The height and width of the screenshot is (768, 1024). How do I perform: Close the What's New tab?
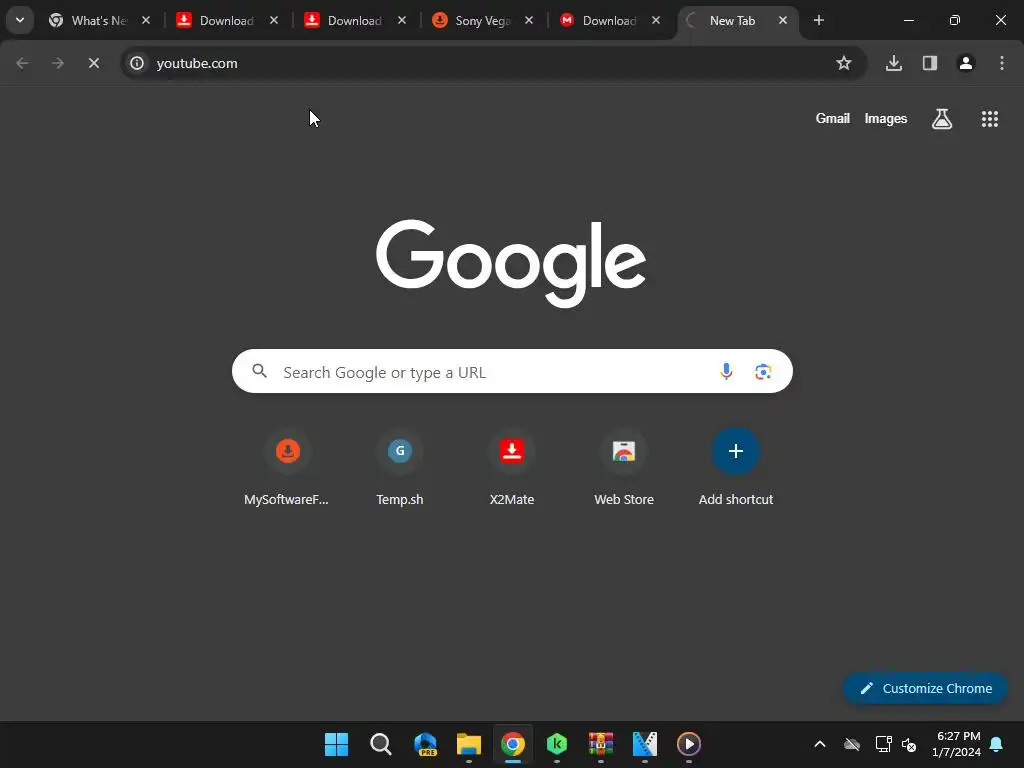(x=146, y=20)
